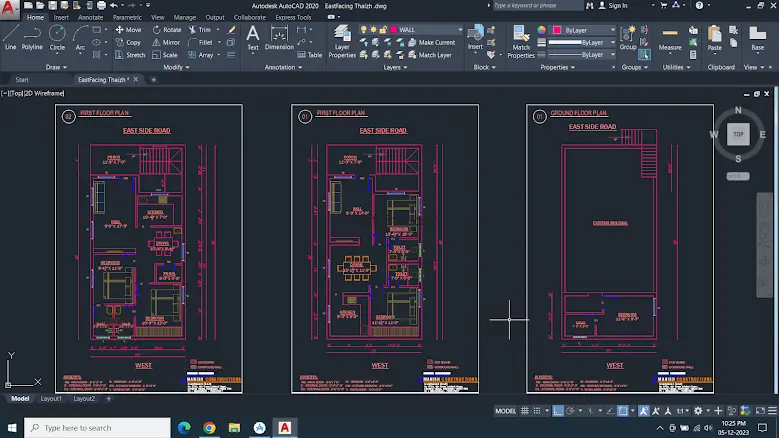Toggle object snap in status bar

click(x=622, y=411)
